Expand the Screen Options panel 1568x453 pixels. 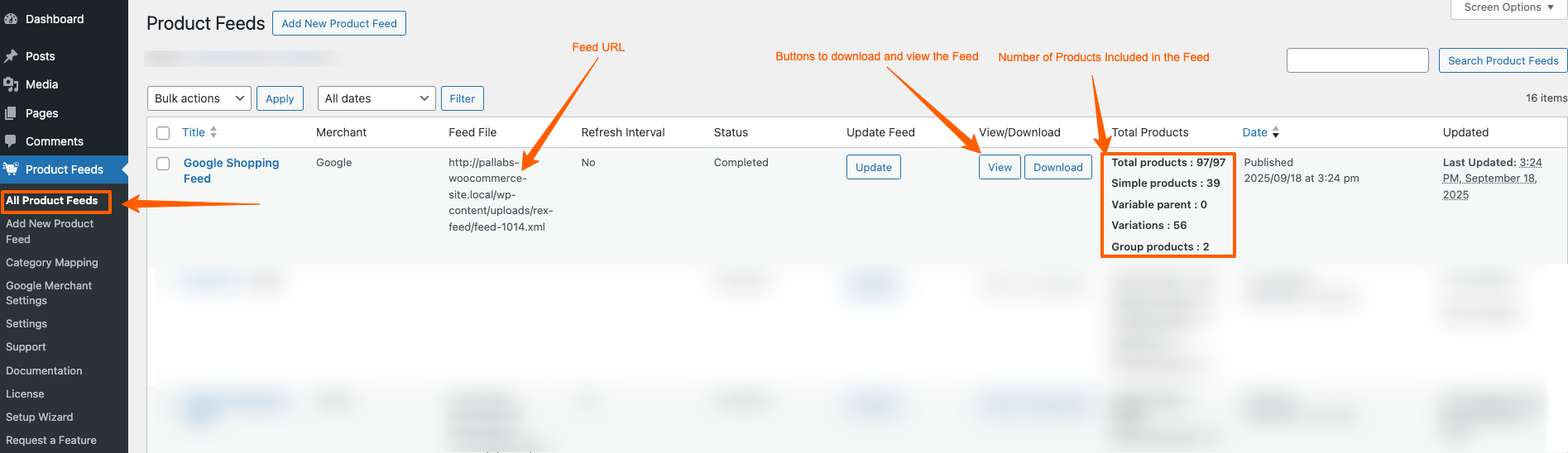coord(1509,7)
